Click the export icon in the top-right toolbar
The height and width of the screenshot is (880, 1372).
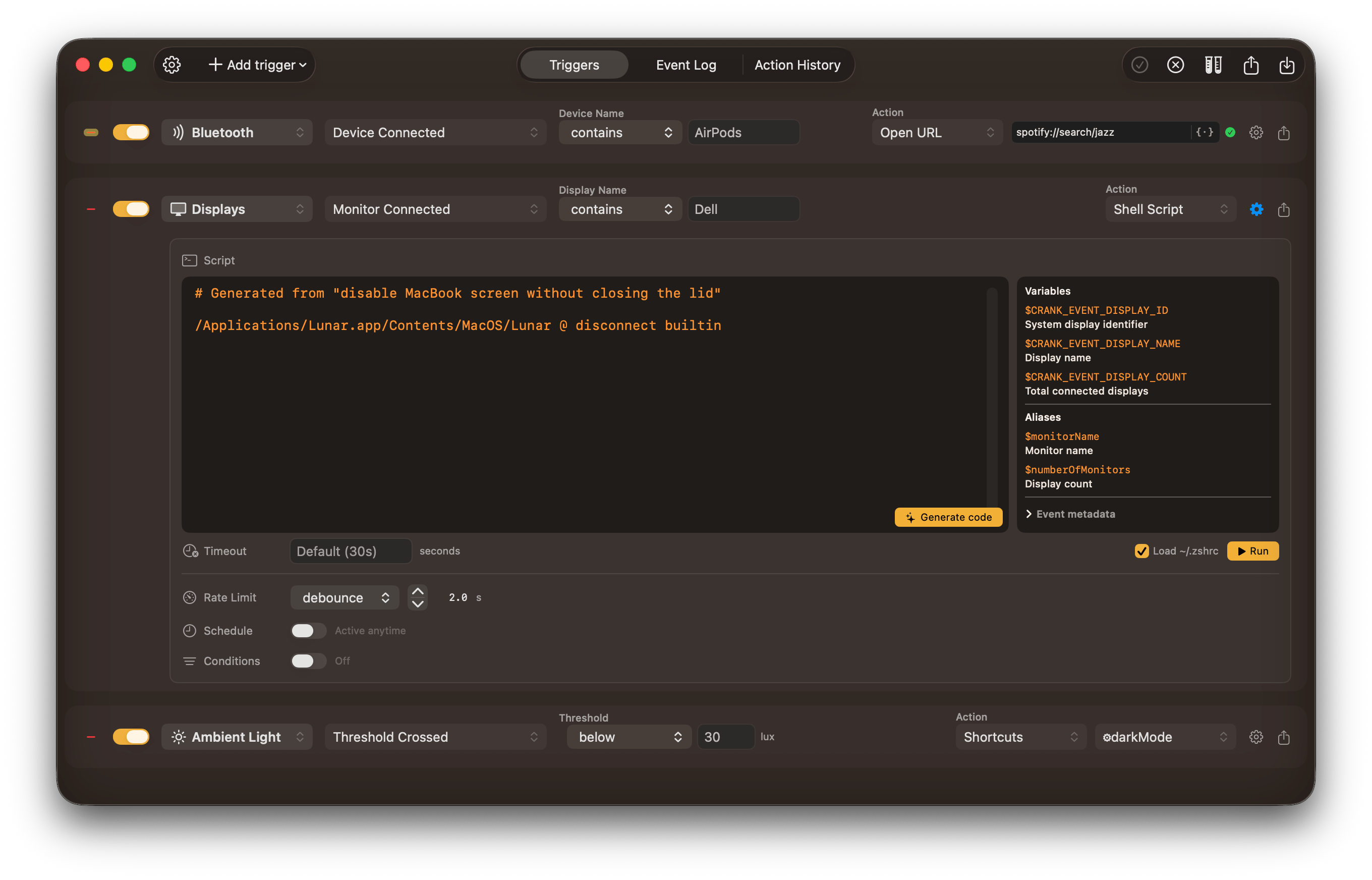1251,65
